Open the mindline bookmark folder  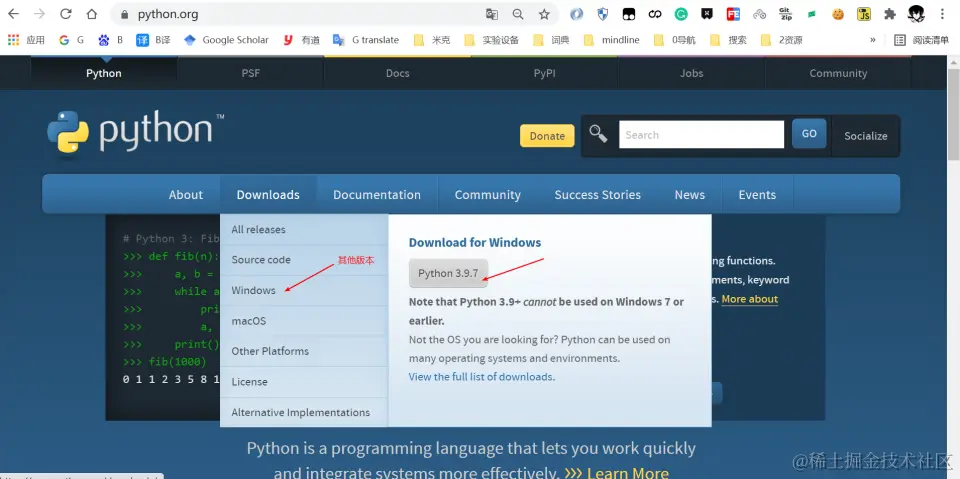click(x=611, y=40)
